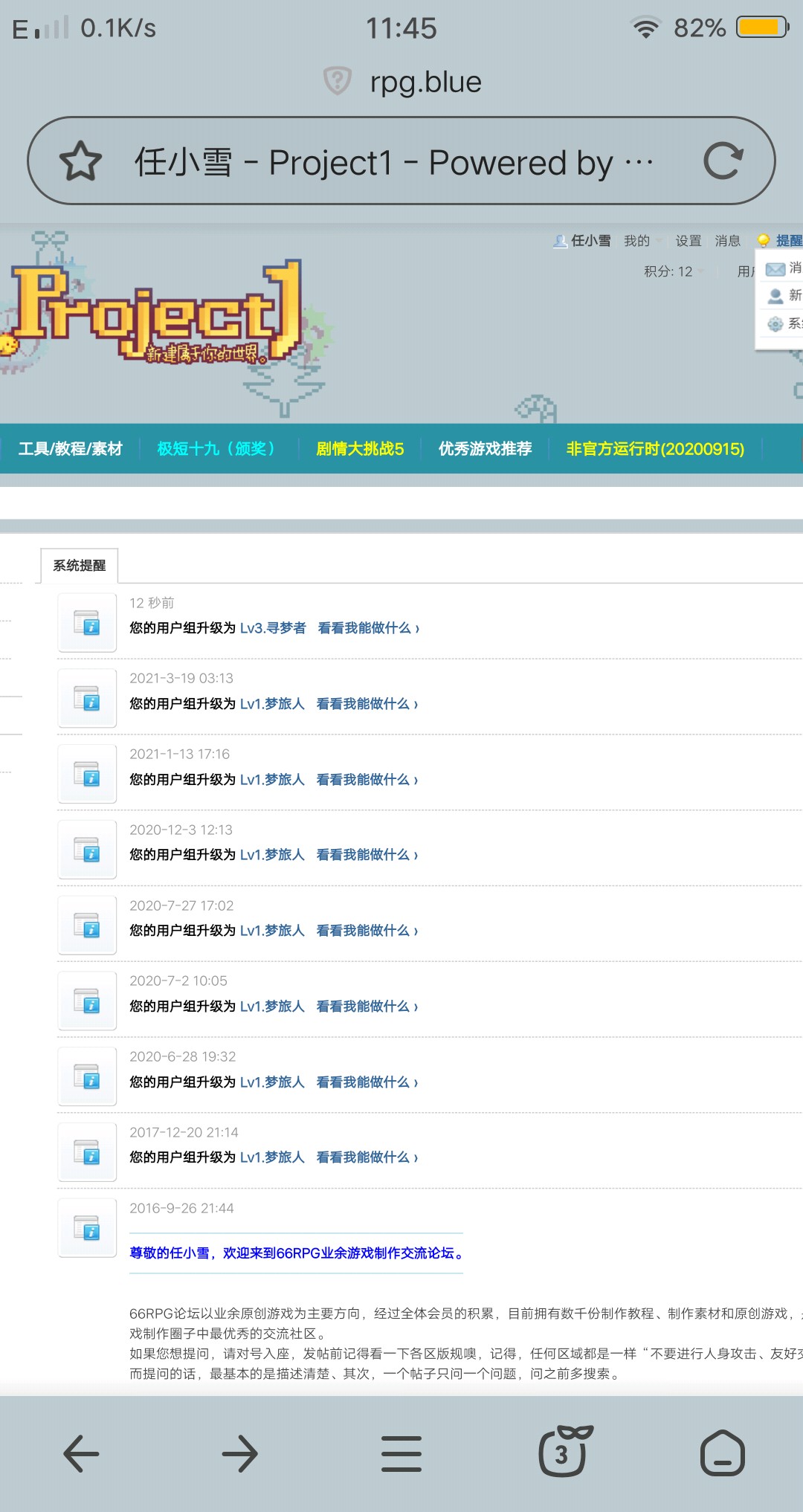
Task: Open 优秀游戏推荐 in the navigation bar
Action: point(485,448)
